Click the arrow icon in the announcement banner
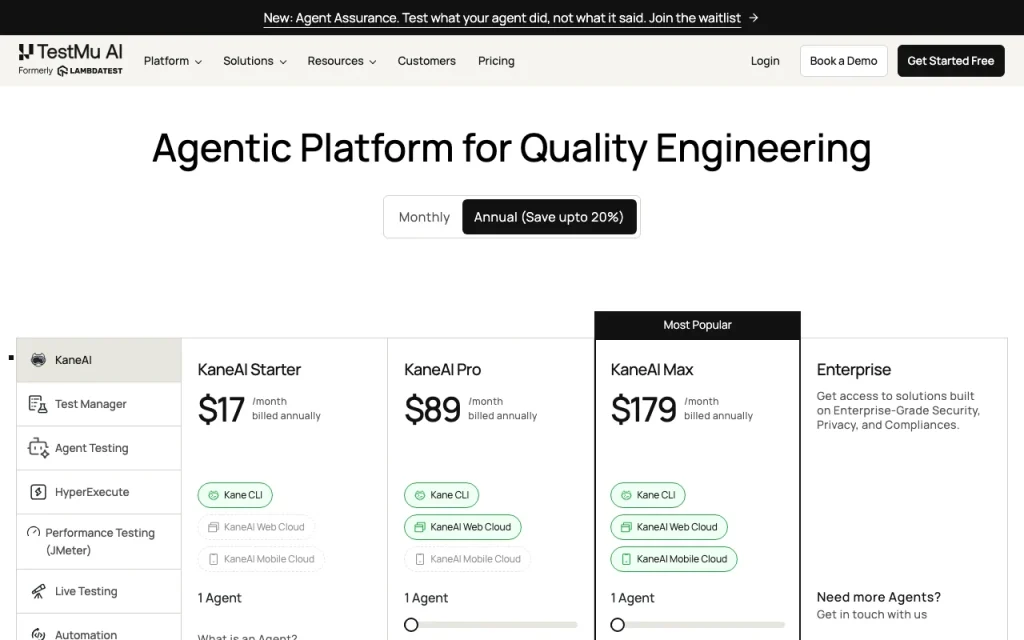 tap(754, 18)
